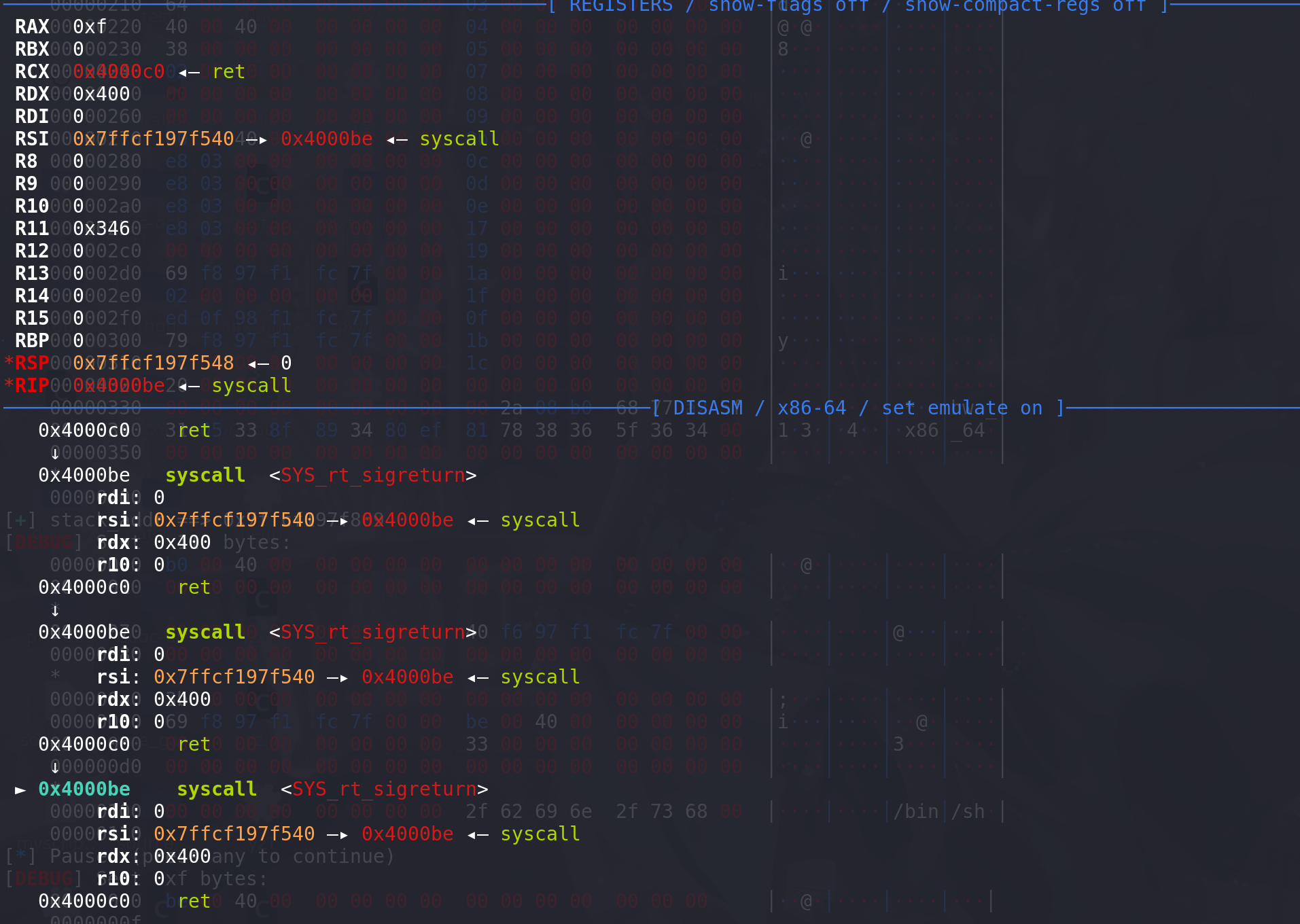
Task: Click the RBX register label
Action: 32,49
